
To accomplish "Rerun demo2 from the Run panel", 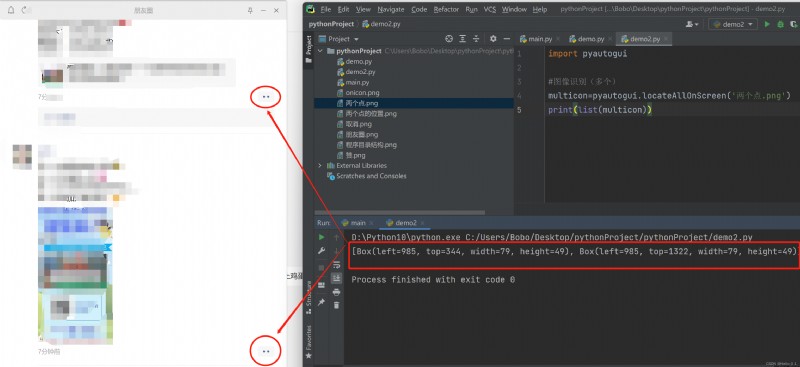I will pos(321,237).
